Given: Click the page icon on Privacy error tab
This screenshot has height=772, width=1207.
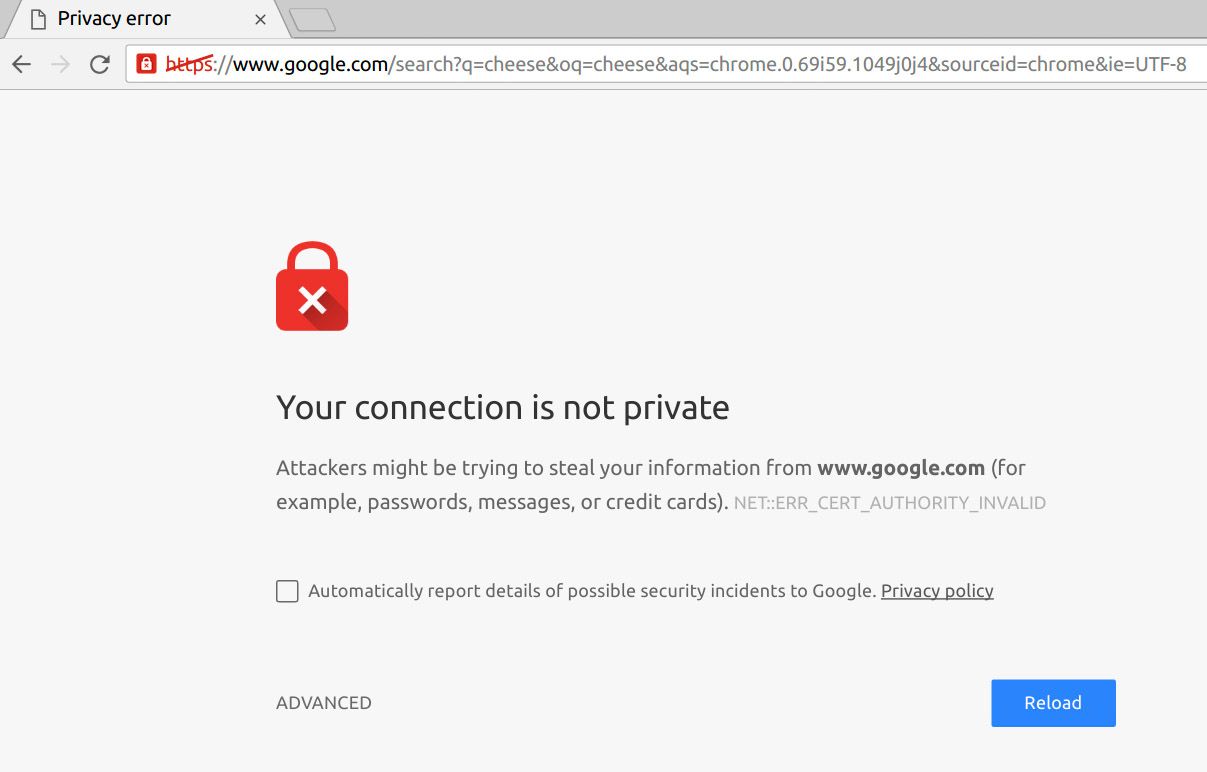Looking at the screenshot, I should tap(38, 19).
